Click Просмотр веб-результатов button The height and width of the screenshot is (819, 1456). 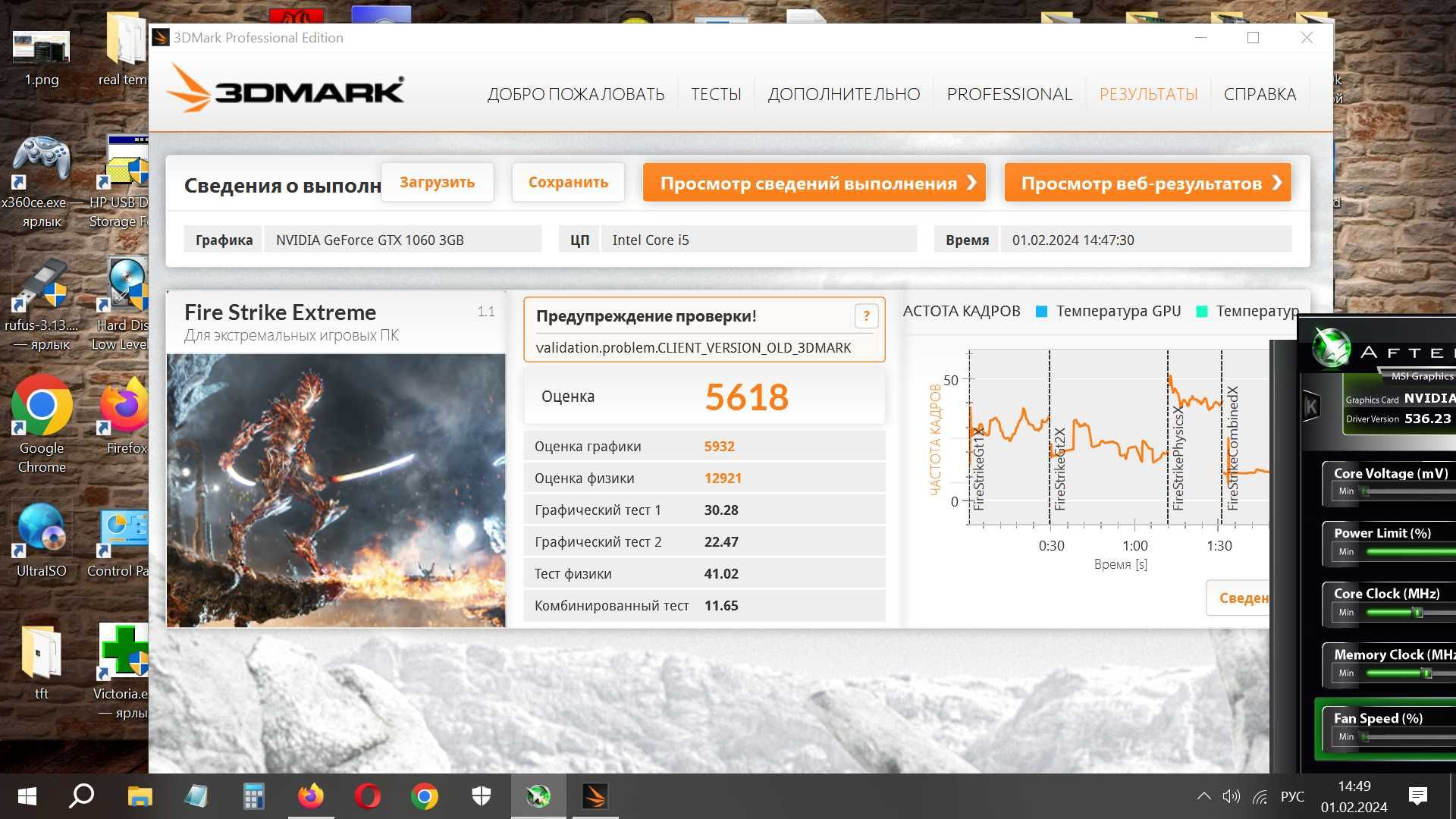(x=1147, y=183)
